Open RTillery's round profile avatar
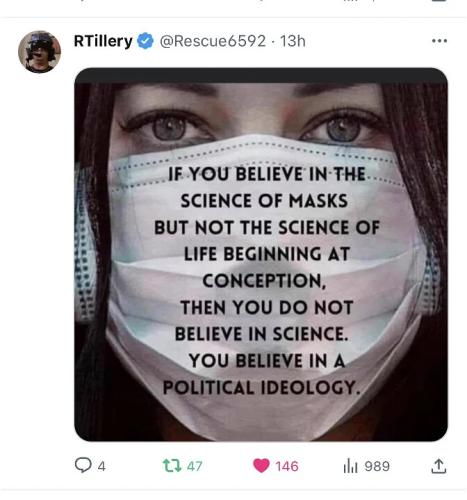467x500 pixels. pos(39,51)
